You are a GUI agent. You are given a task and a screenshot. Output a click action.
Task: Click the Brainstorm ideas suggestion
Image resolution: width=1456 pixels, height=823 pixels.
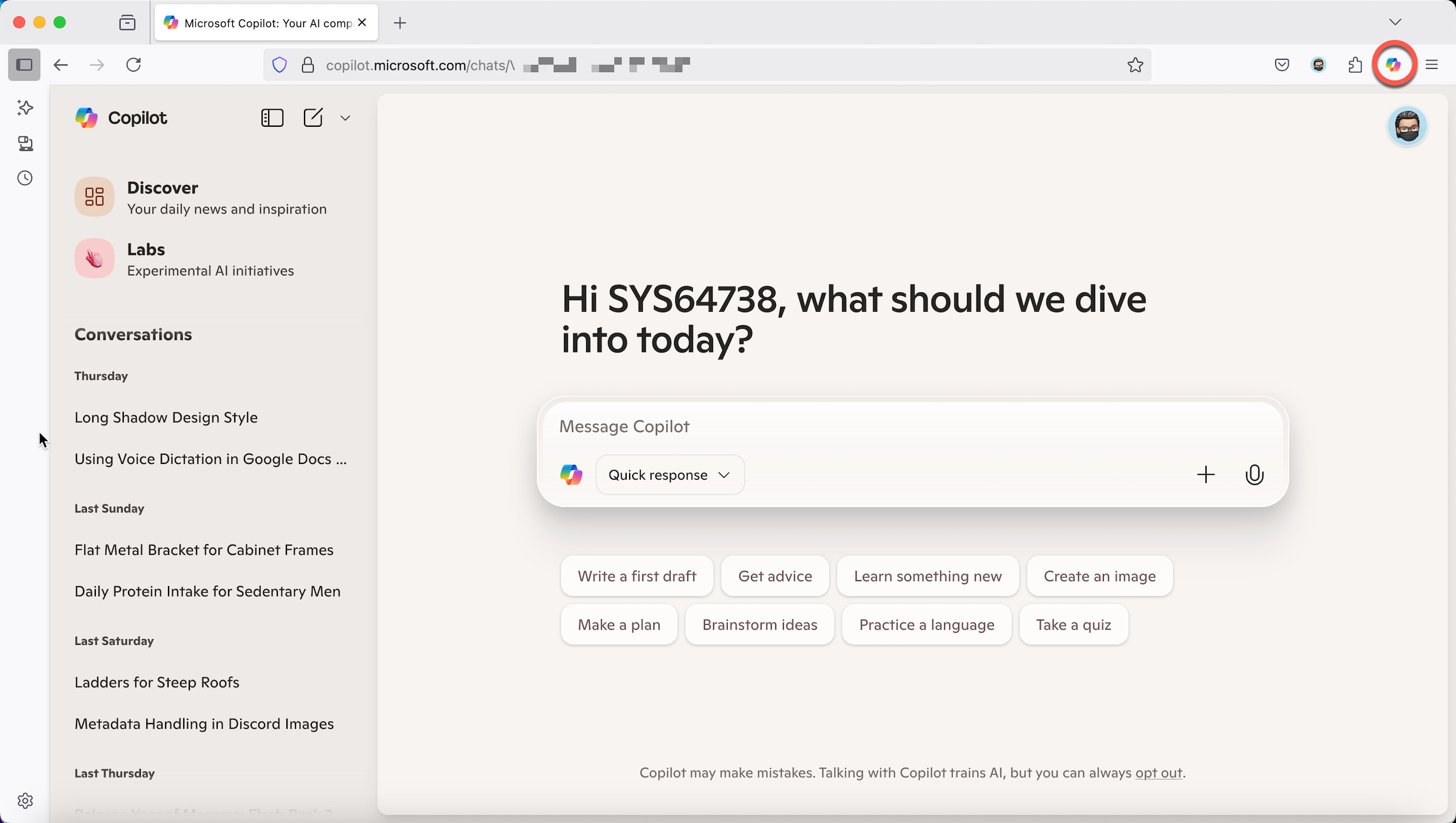pyautogui.click(x=760, y=625)
